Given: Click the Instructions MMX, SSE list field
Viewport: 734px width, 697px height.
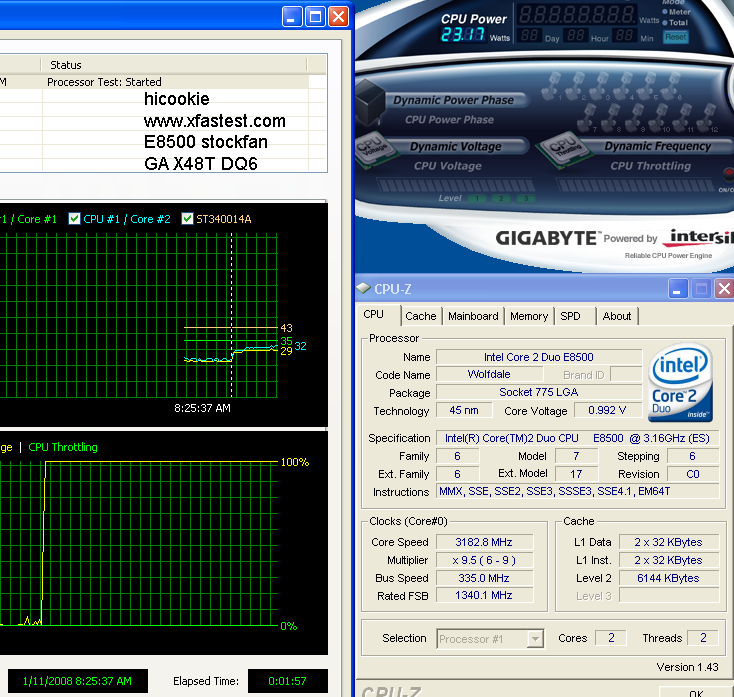Looking at the screenshot, I should (x=577, y=491).
